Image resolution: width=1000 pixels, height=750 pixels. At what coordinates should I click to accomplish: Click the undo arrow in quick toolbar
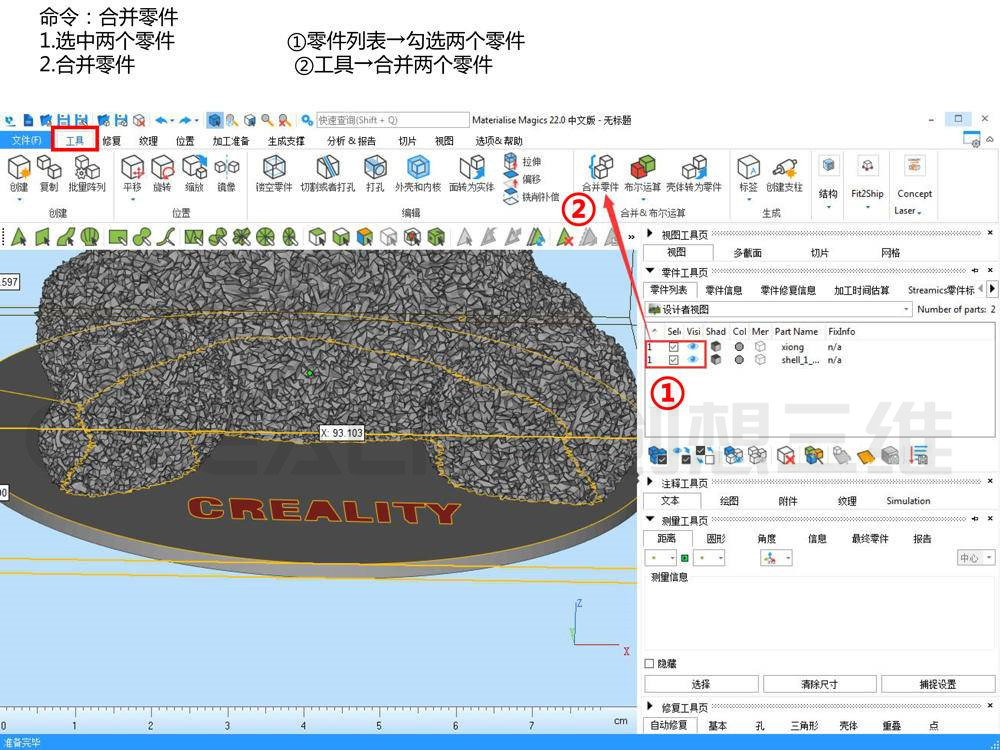(x=161, y=120)
